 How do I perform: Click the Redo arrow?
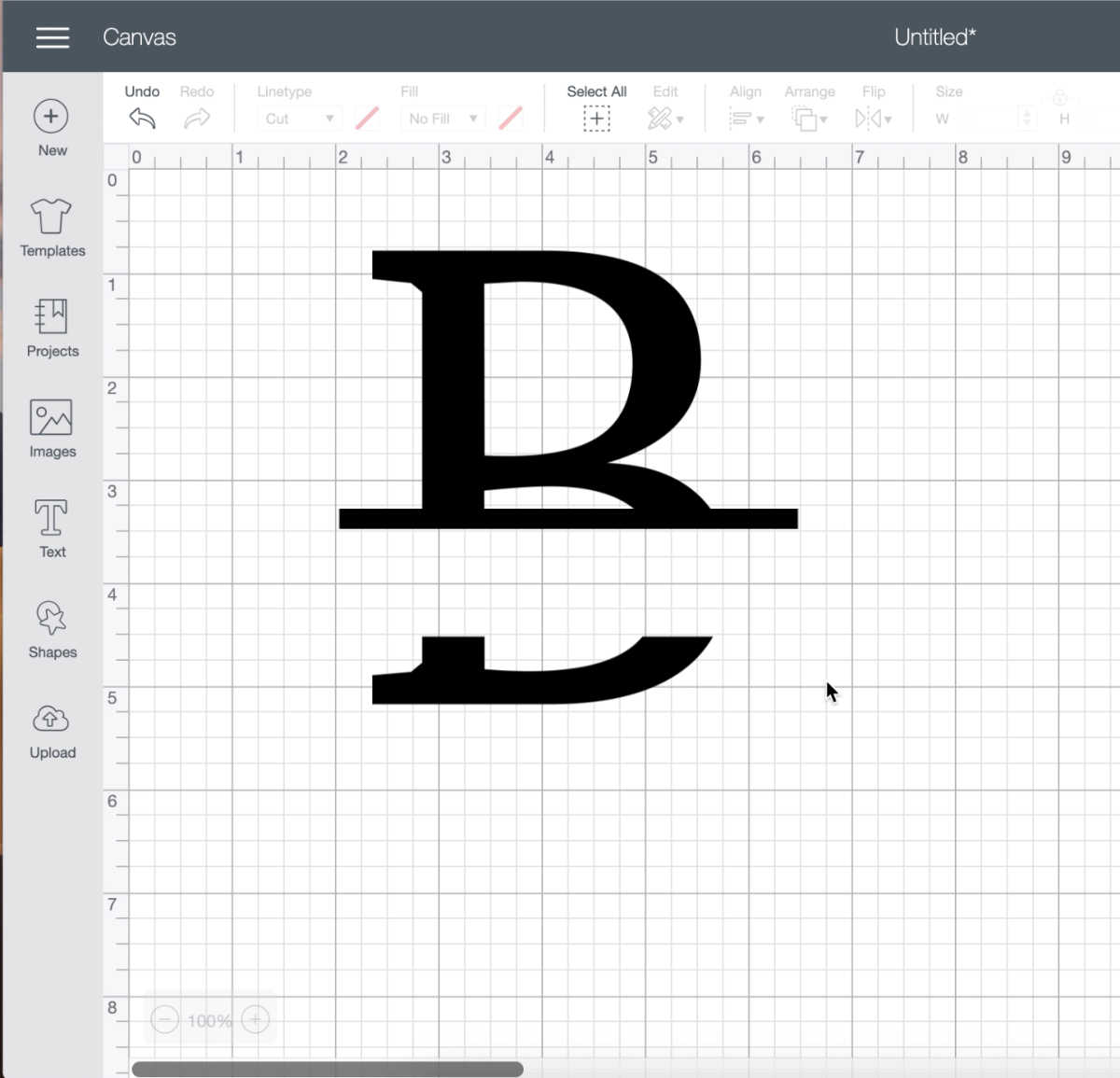(x=197, y=119)
